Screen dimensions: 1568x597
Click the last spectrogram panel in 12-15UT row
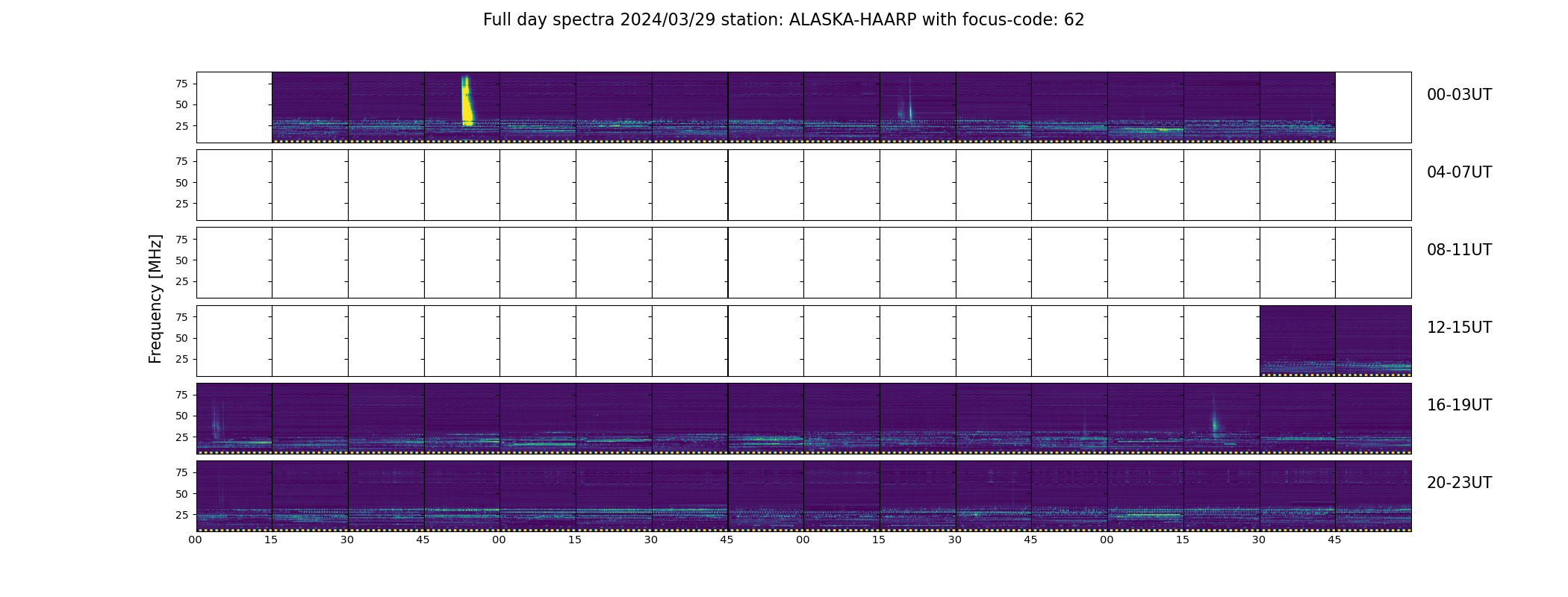point(1373,341)
